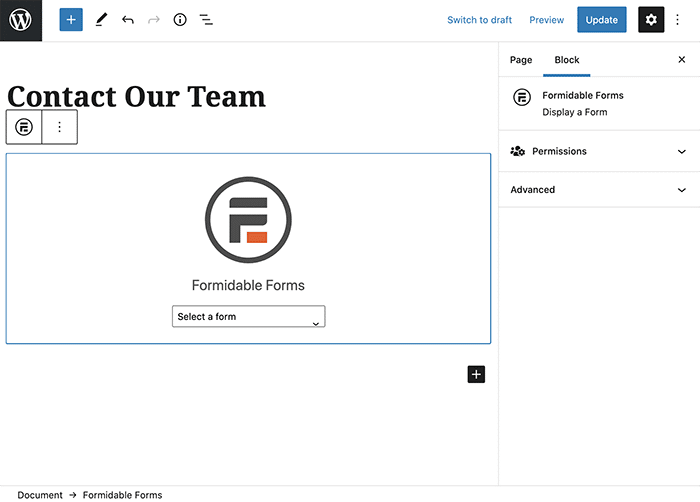
Task: Click the Contact Our Team title
Action: pos(137,96)
